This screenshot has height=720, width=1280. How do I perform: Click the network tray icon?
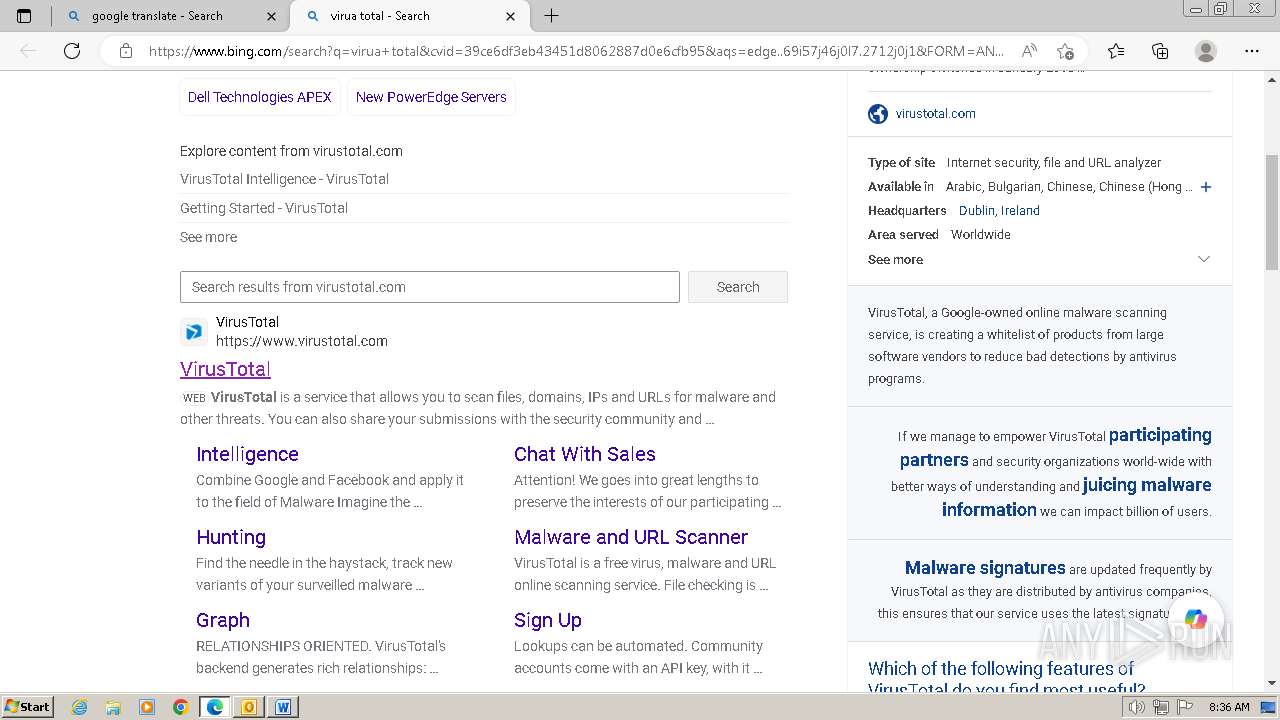click(x=1161, y=707)
